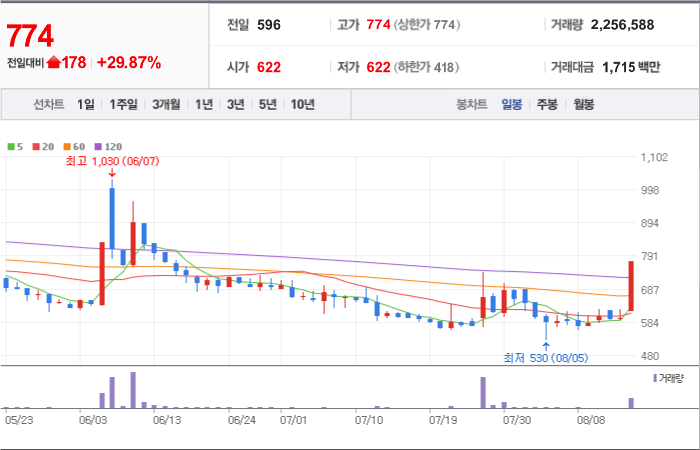Image resolution: width=700 pixels, height=450 pixels.
Task: Click the 584 price axis label
Action: (650, 322)
